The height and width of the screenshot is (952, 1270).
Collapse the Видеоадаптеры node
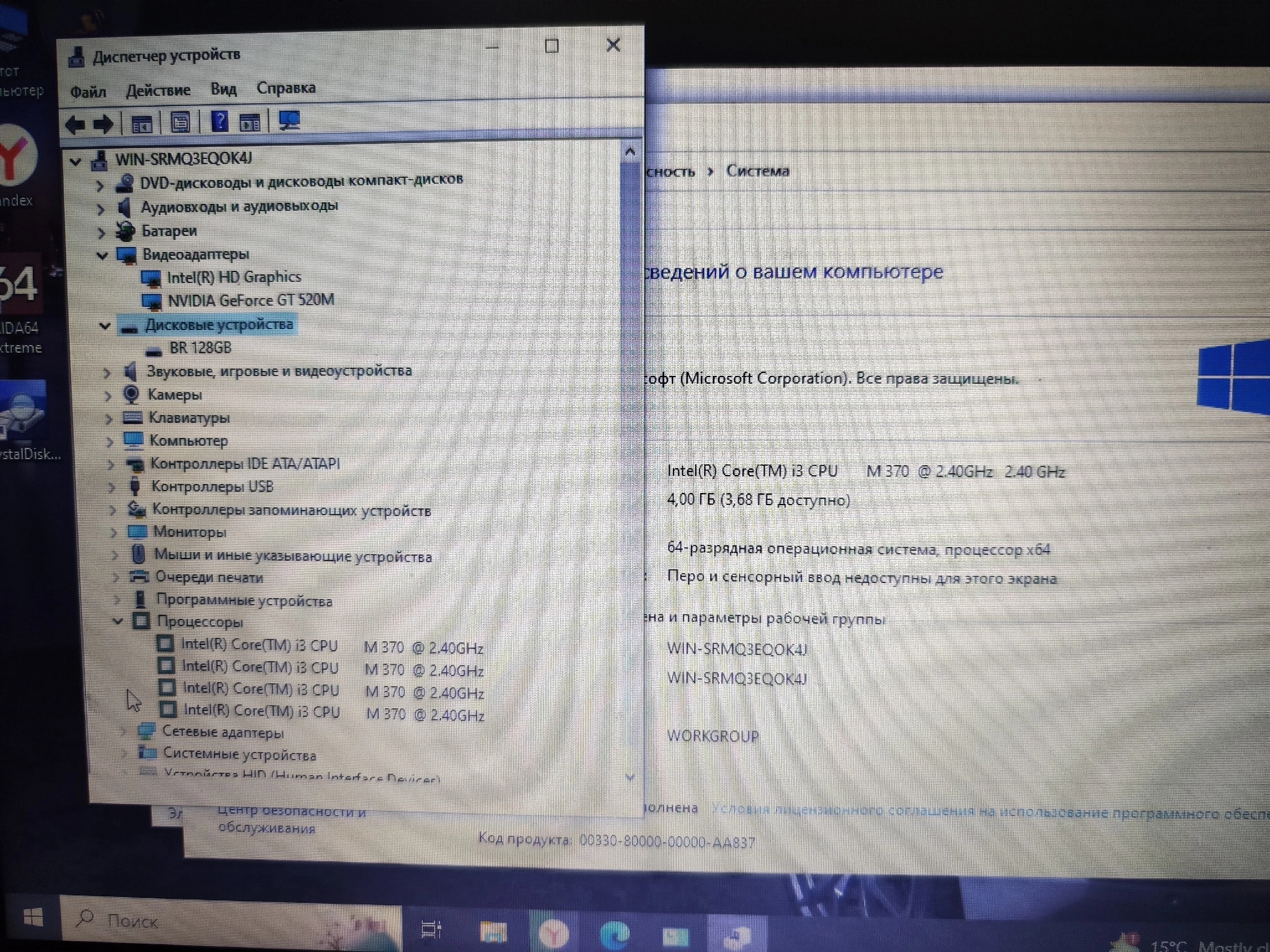coord(103,255)
